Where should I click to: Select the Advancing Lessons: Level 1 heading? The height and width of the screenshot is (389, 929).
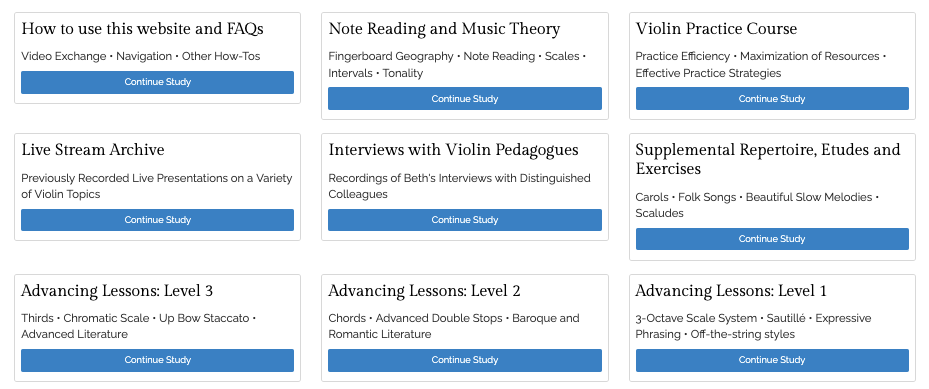click(x=731, y=291)
